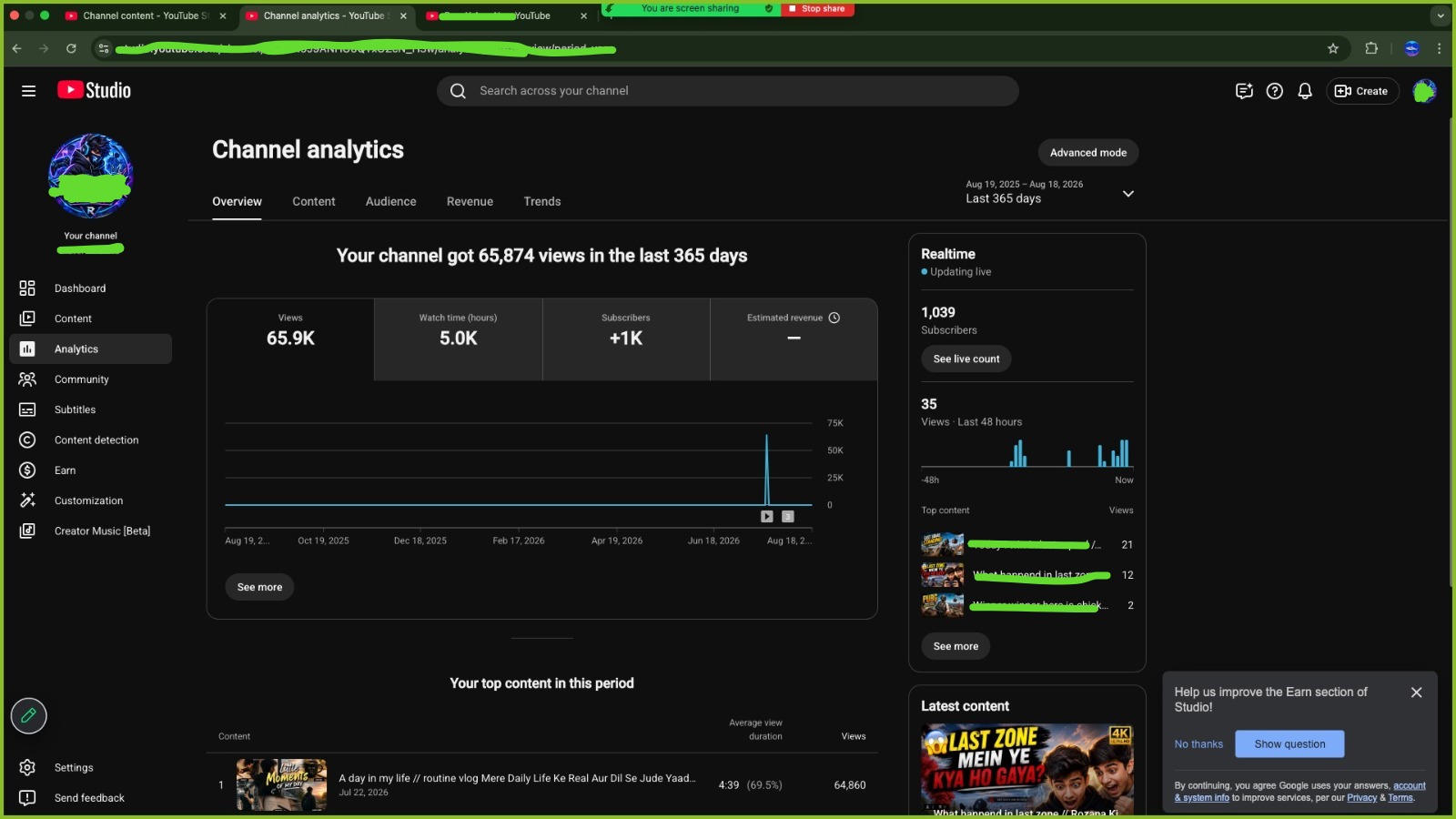The image size is (1456, 819).
Task: Click the channel profile picture in sidebar
Action: coord(91,176)
